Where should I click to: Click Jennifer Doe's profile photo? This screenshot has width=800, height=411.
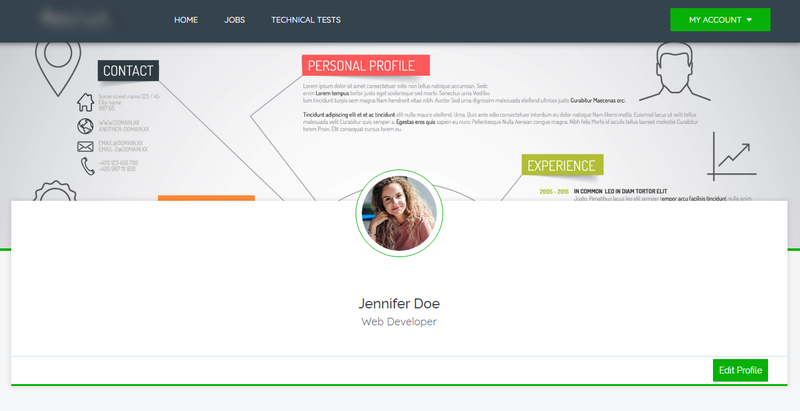pyautogui.click(x=400, y=213)
